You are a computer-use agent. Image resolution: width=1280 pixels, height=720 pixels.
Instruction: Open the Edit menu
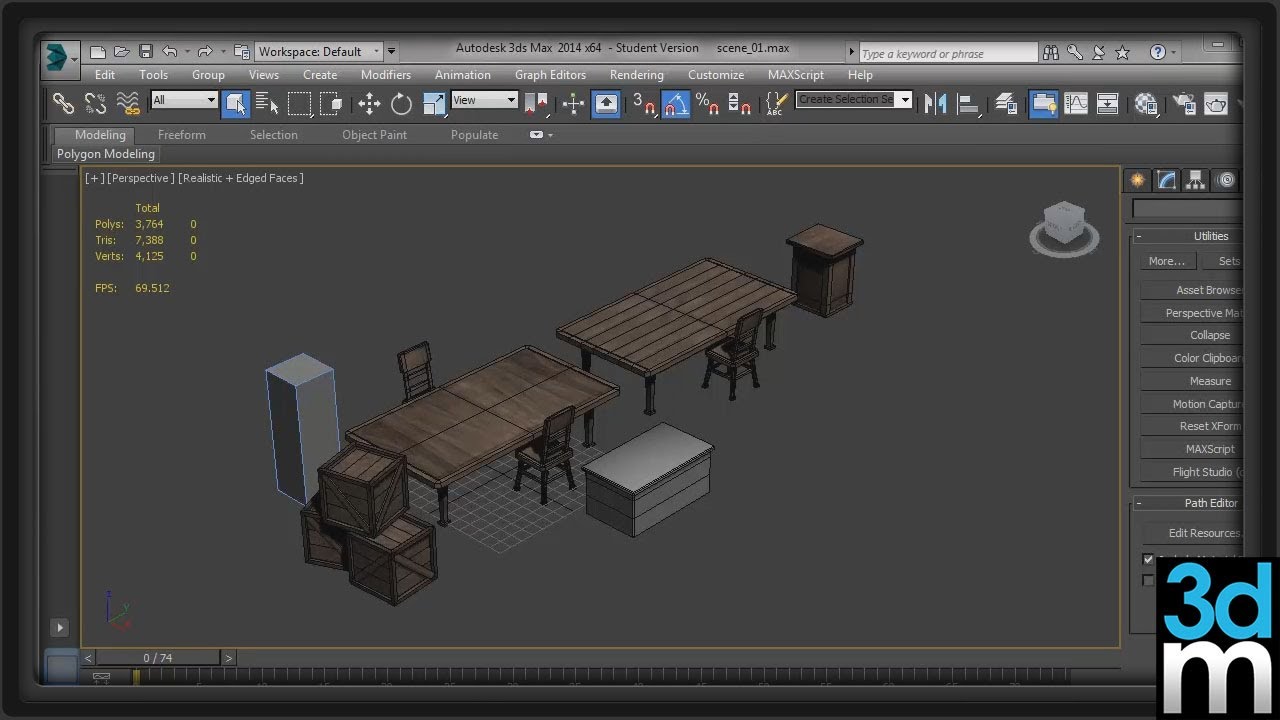[x=105, y=75]
